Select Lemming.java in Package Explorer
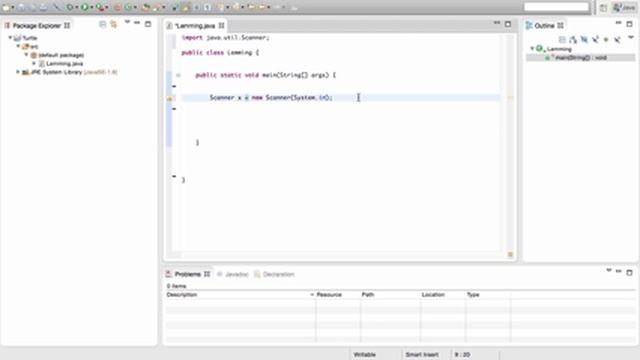 pyautogui.click(x=64, y=63)
